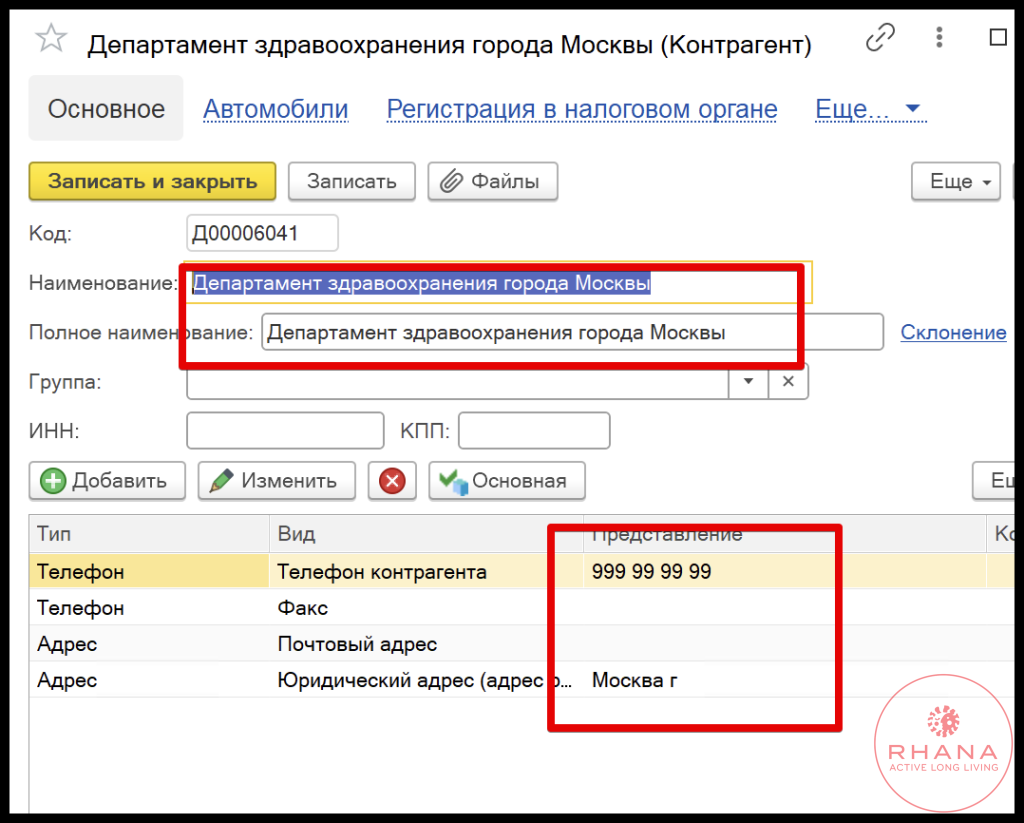Sort by the Тип column header
Screen dimensions: 1024x823
click(x=149, y=534)
